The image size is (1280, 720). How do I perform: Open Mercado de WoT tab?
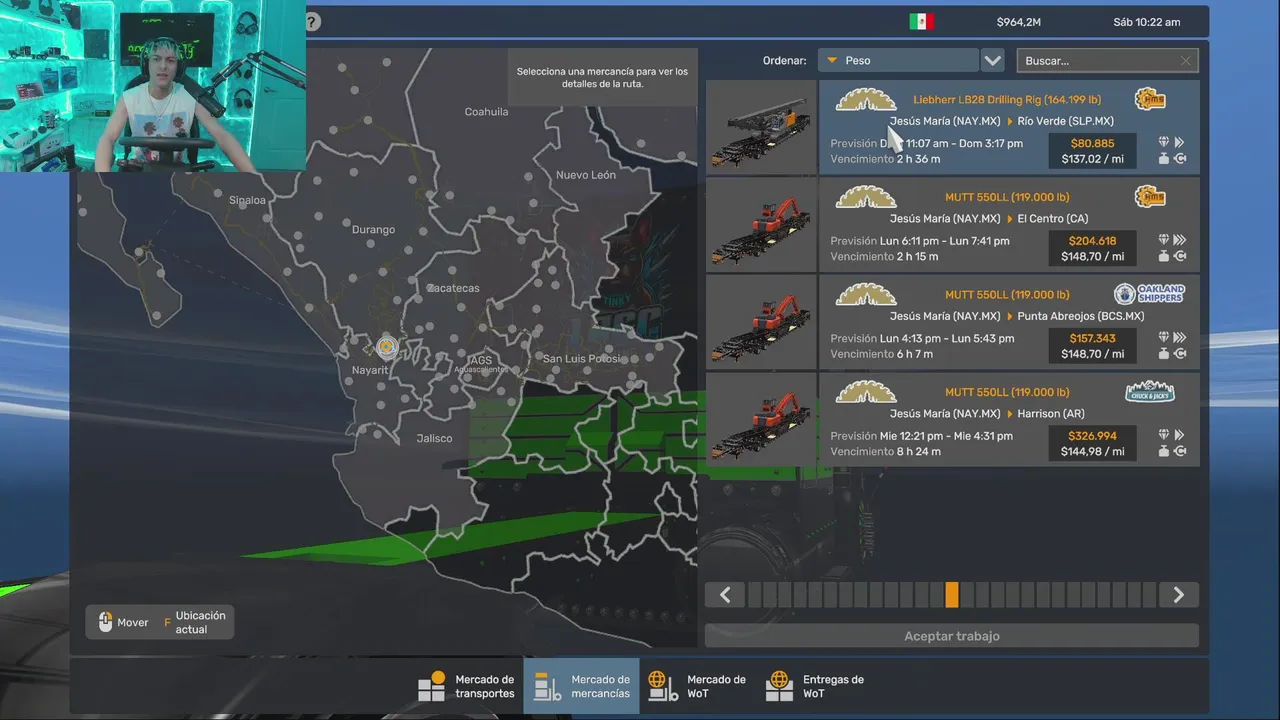pos(697,686)
